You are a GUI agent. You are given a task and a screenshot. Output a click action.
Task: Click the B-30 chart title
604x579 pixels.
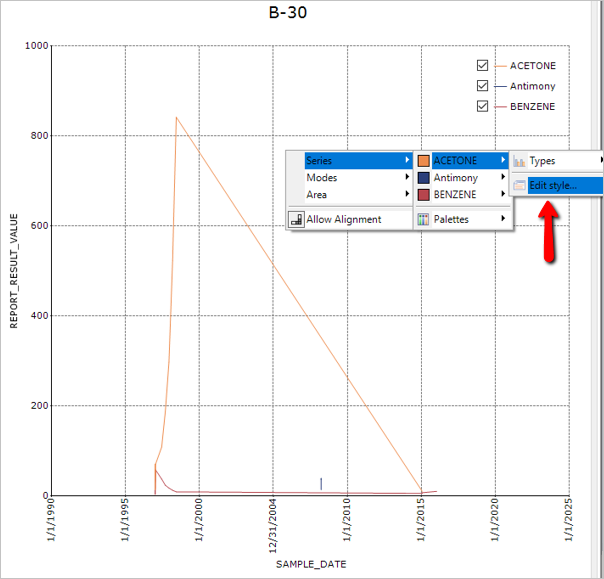[x=288, y=13]
